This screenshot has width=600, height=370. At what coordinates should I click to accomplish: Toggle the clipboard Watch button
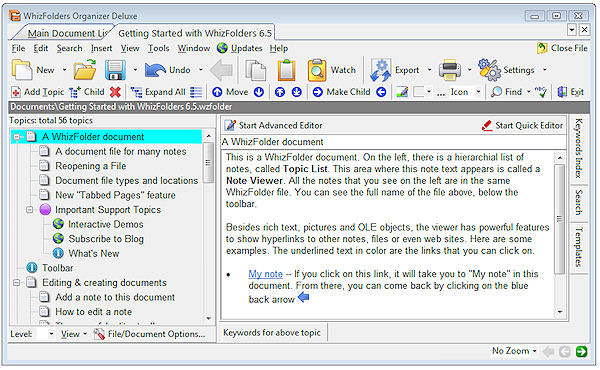(332, 70)
